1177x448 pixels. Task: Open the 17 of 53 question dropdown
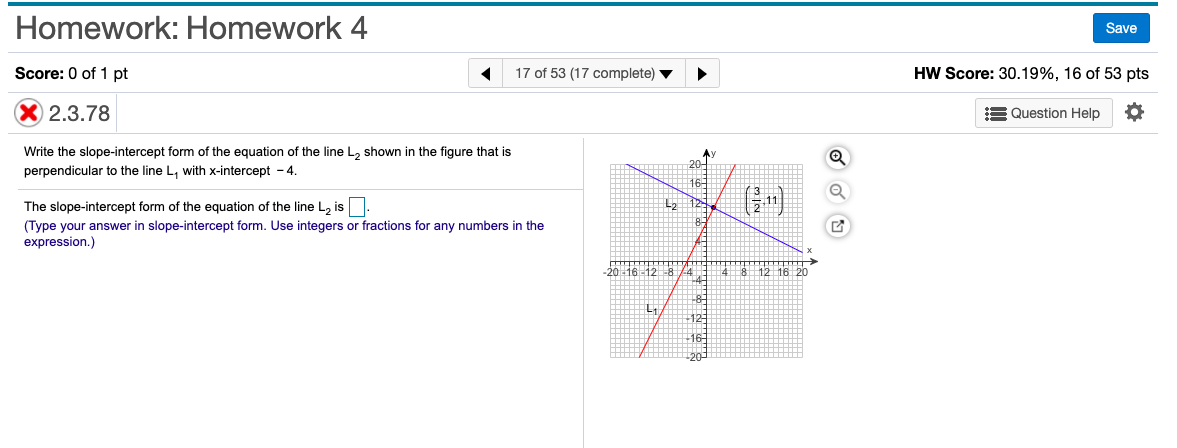[594, 74]
